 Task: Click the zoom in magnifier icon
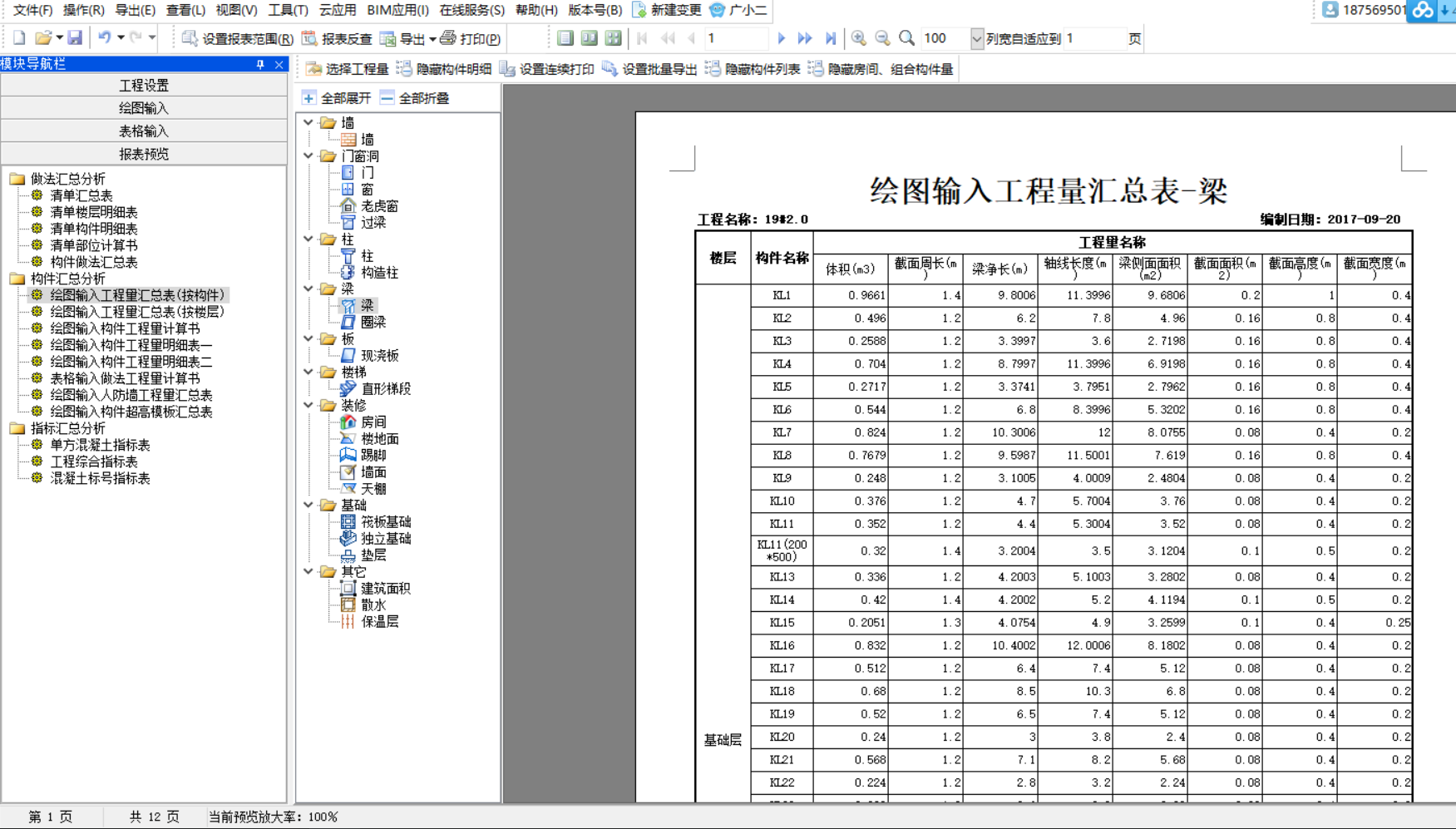coord(859,38)
